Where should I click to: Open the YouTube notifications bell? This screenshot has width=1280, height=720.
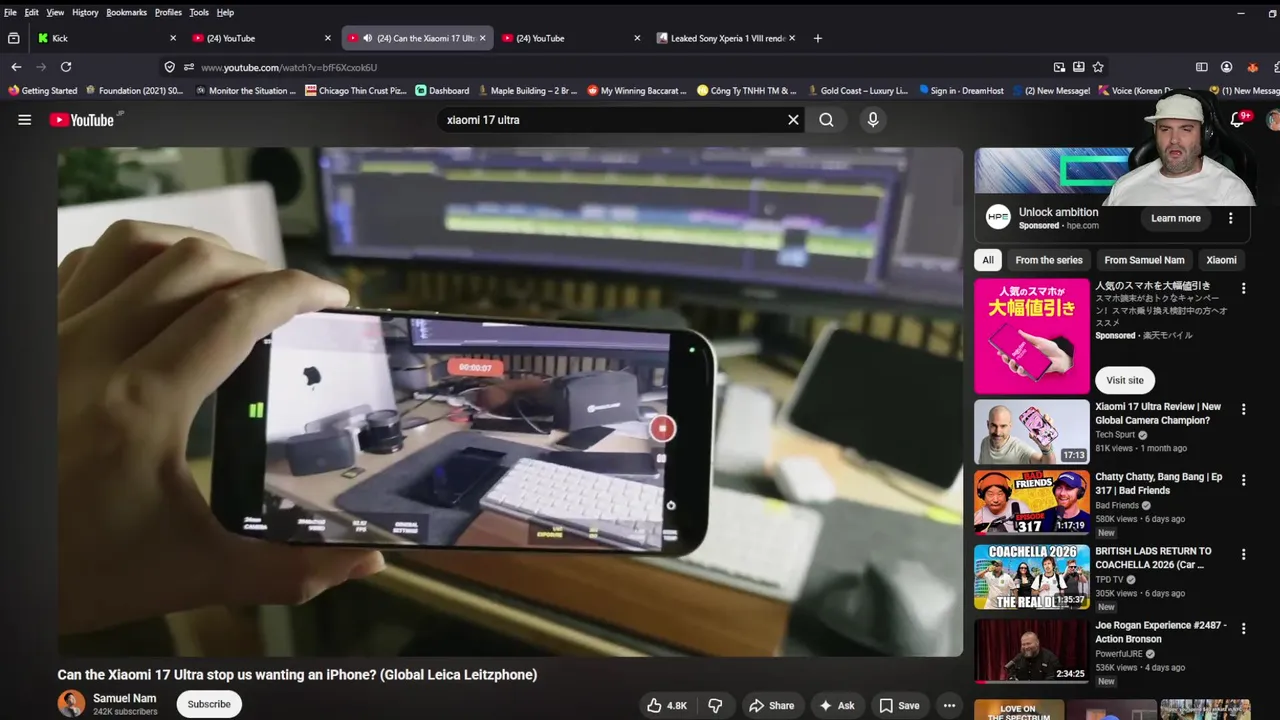click(x=1237, y=120)
